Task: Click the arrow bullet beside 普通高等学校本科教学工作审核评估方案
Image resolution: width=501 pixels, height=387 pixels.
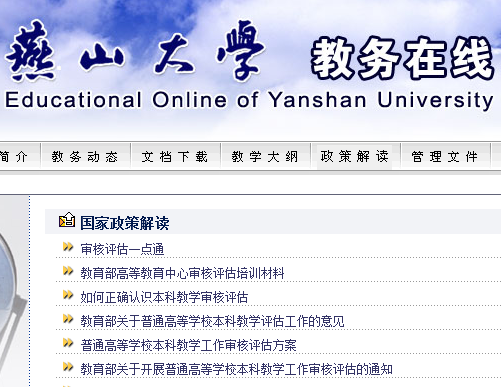Action: pyautogui.click(x=68, y=343)
